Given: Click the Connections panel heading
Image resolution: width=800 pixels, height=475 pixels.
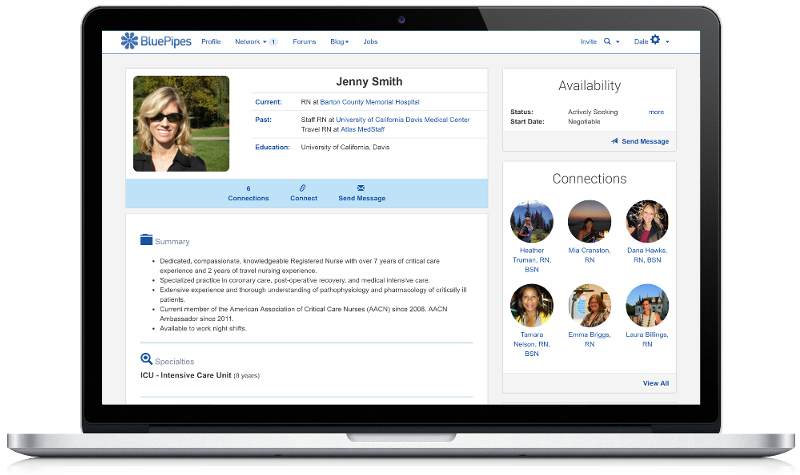Looking at the screenshot, I should tap(589, 179).
